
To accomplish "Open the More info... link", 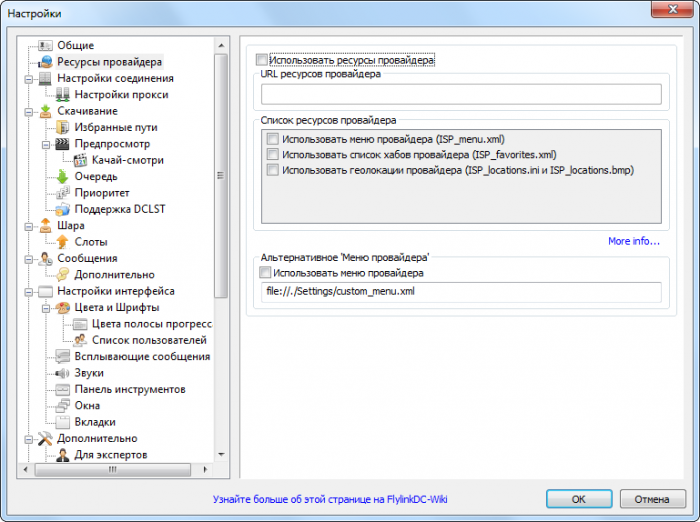I will pyautogui.click(x=634, y=241).
